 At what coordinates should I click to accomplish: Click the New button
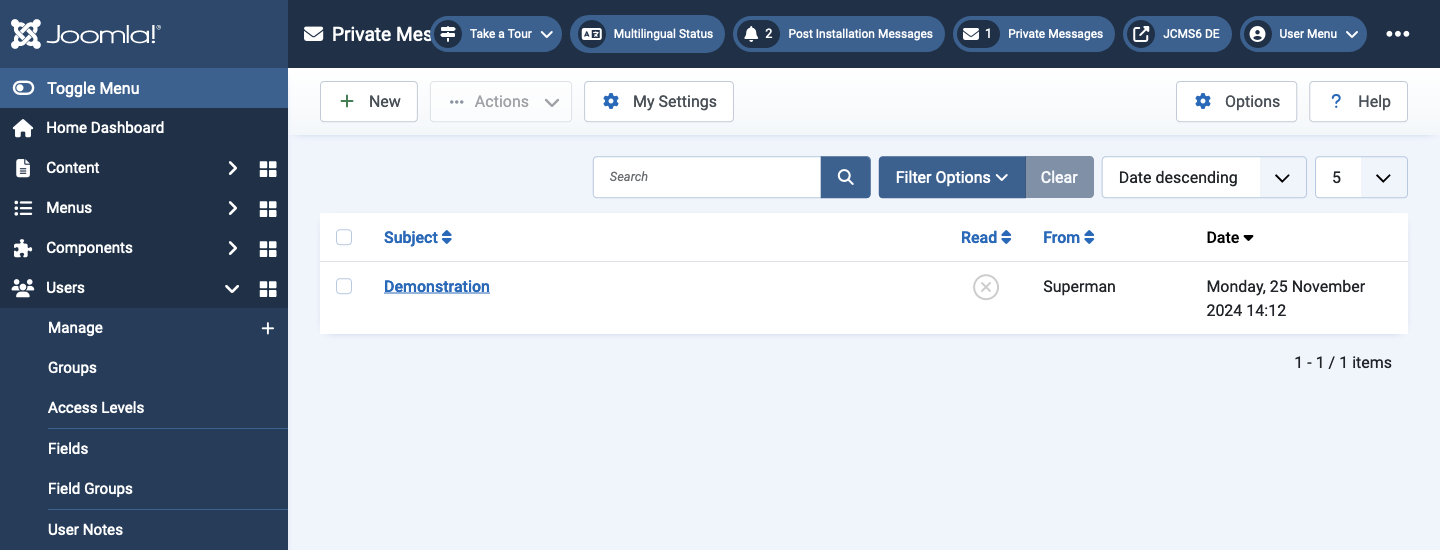tap(369, 102)
